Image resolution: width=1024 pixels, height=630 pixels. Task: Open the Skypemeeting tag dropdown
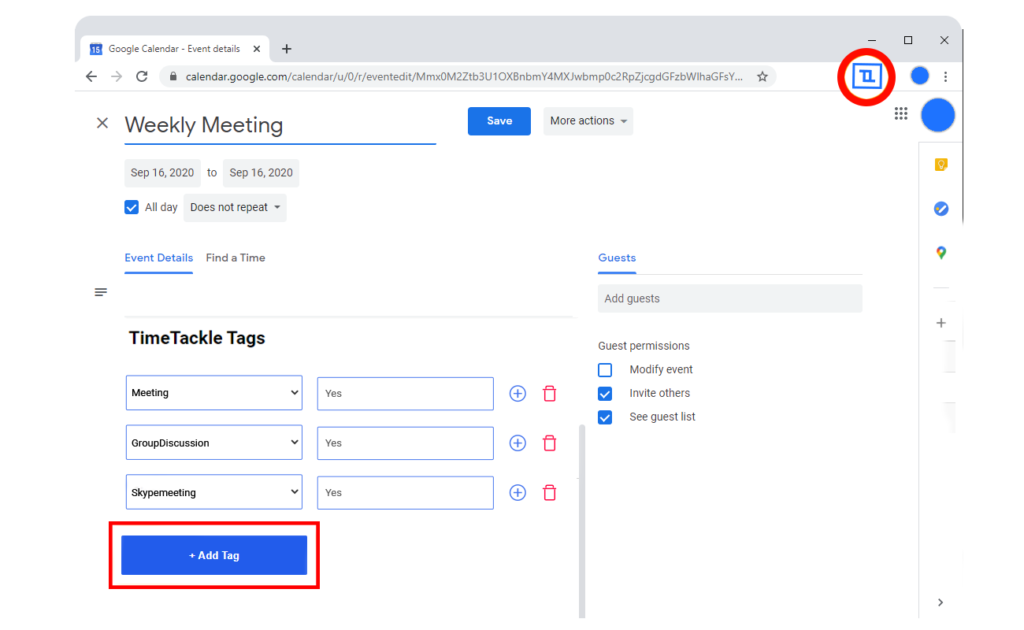[213, 492]
